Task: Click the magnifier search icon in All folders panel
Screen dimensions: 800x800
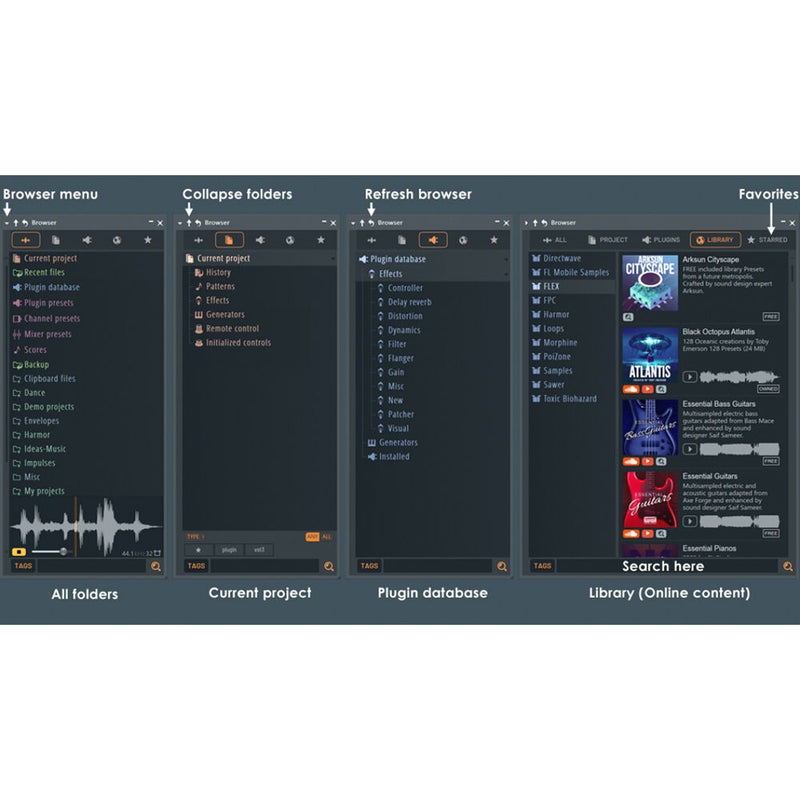Action: (x=155, y=566)
